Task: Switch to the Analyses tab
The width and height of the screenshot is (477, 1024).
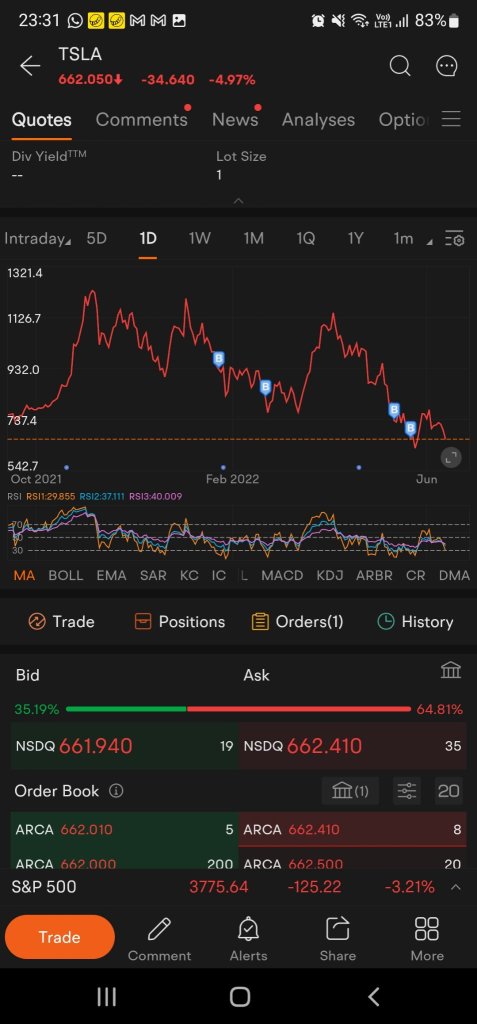Action: pos(318,120)
